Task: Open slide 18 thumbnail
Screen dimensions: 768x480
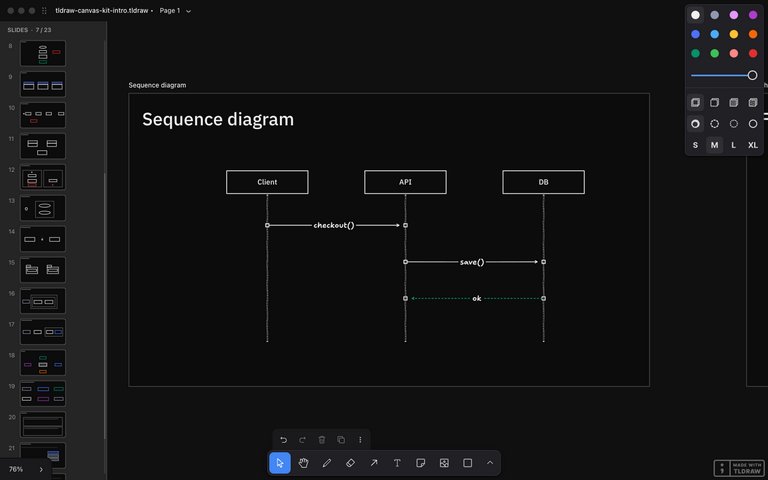Action: point(43,363)
